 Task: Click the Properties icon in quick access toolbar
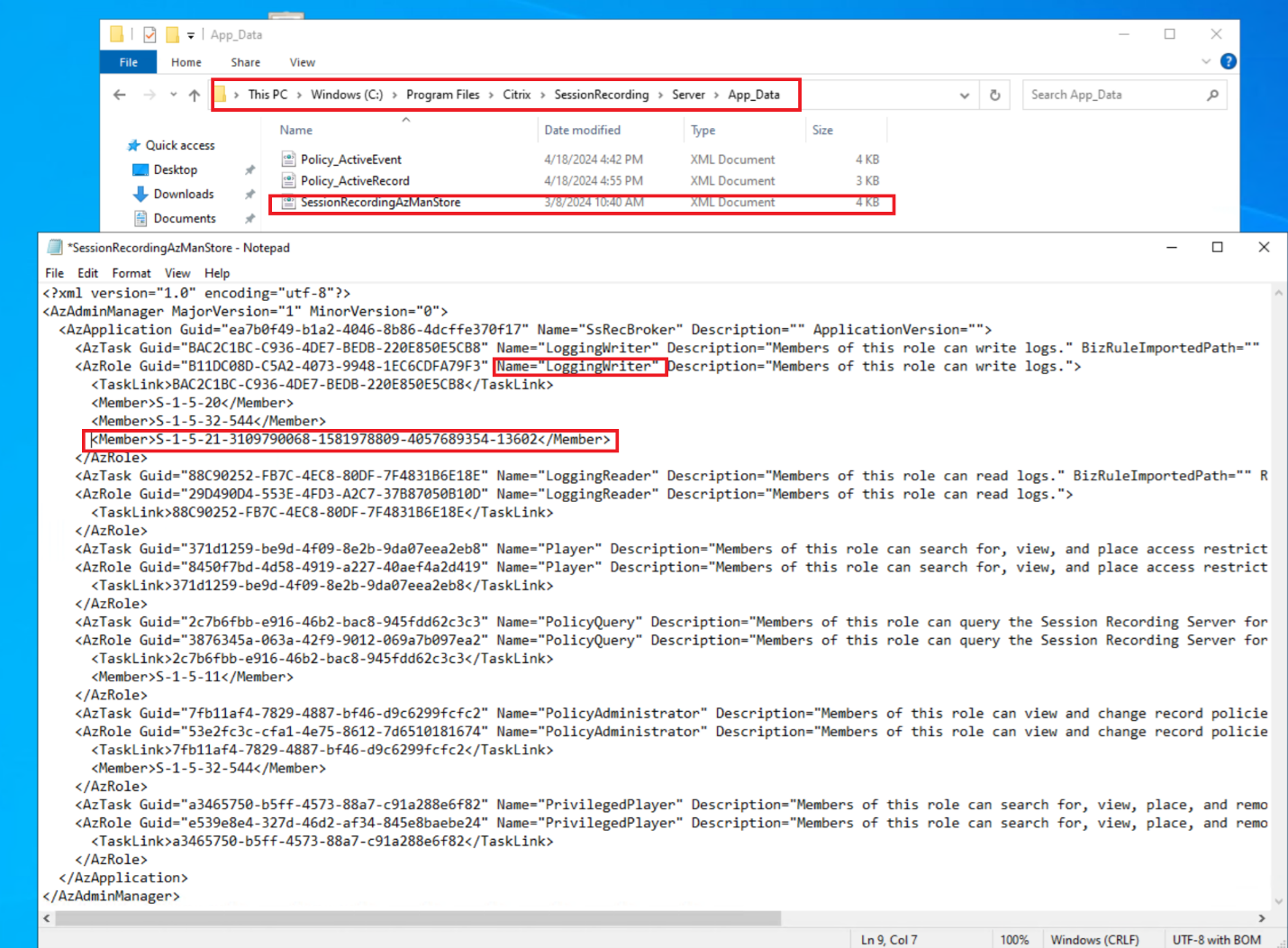150,35
